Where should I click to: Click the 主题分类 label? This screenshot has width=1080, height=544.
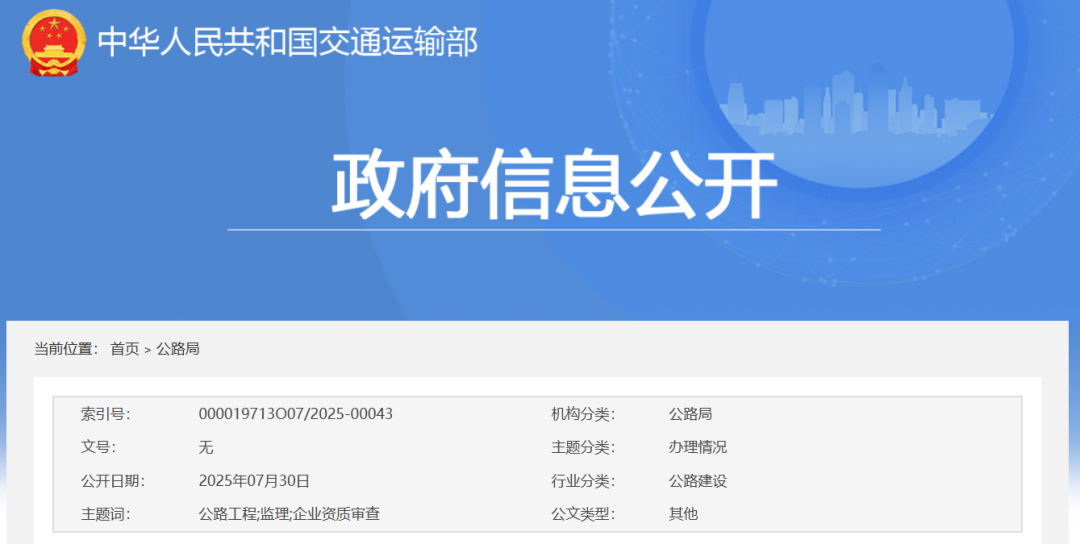pos(583,447)
